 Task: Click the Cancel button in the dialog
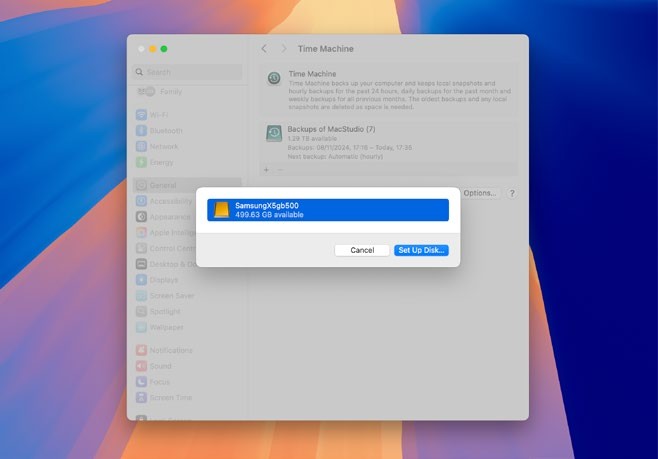[x=362, y=250]
